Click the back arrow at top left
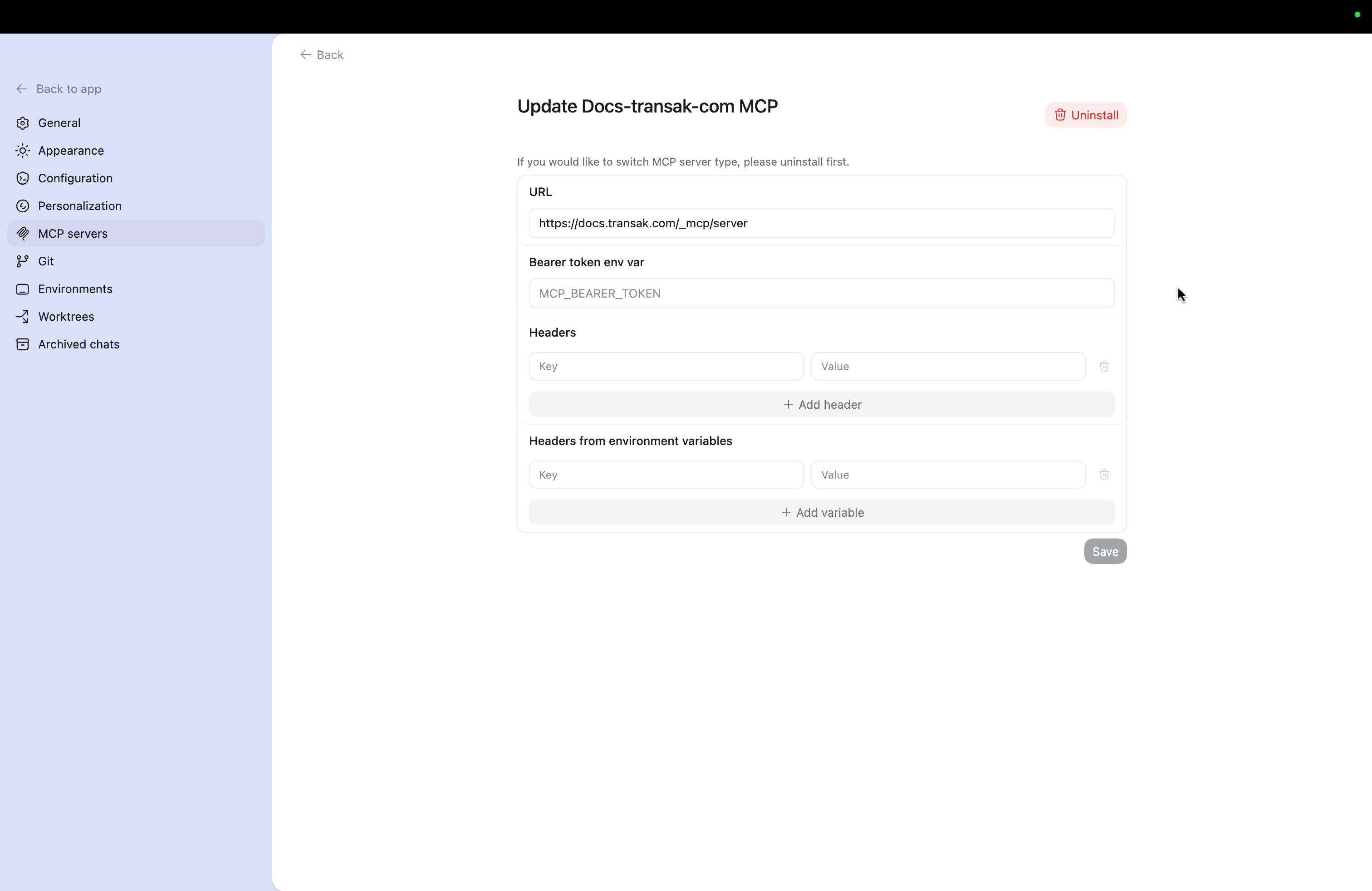This screenshot has height=891, width=1372. [x=305, y=54]
